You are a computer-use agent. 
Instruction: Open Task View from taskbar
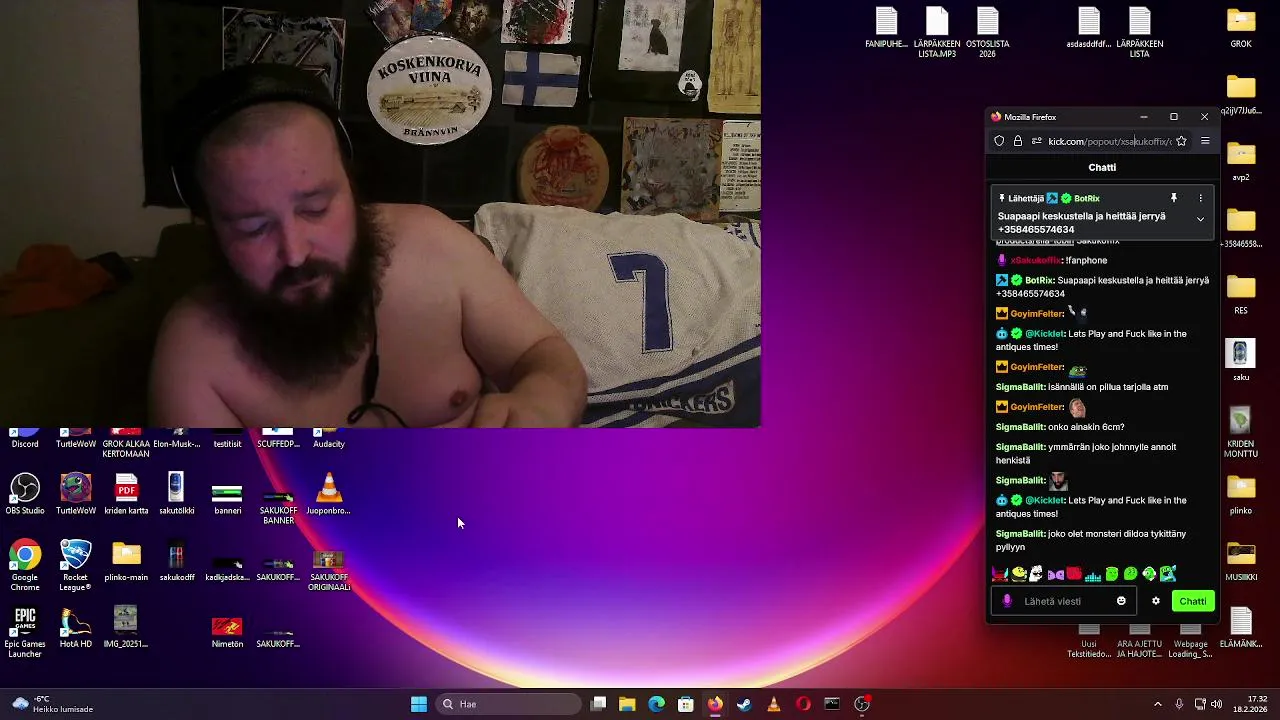pos(598,704)
